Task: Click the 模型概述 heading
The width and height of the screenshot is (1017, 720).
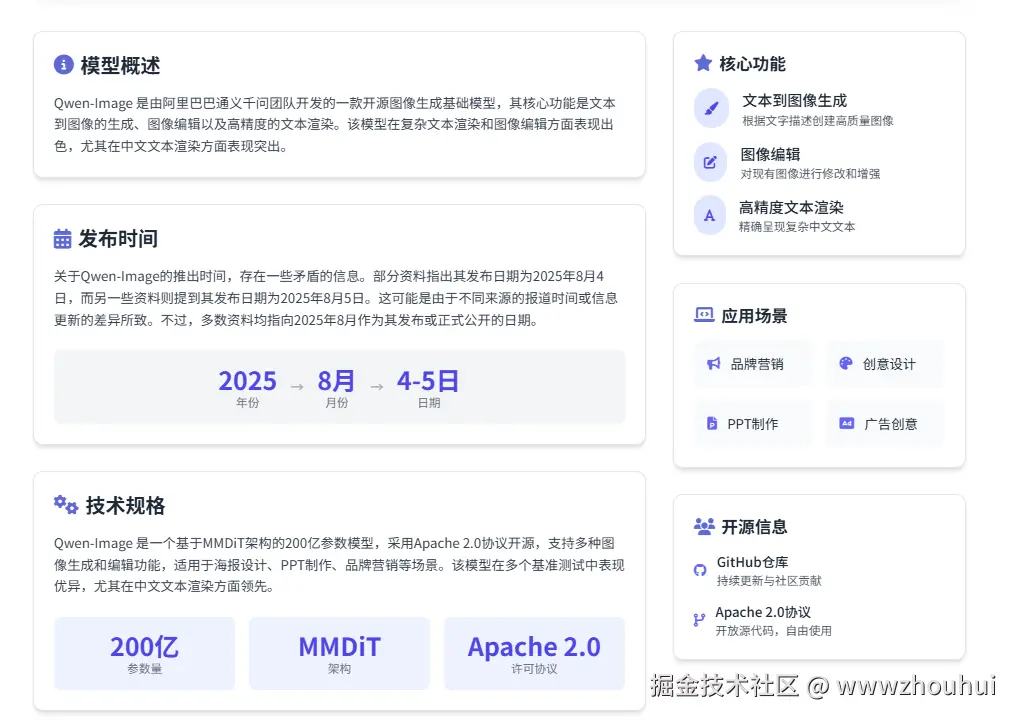Action: tap(121, 66)
